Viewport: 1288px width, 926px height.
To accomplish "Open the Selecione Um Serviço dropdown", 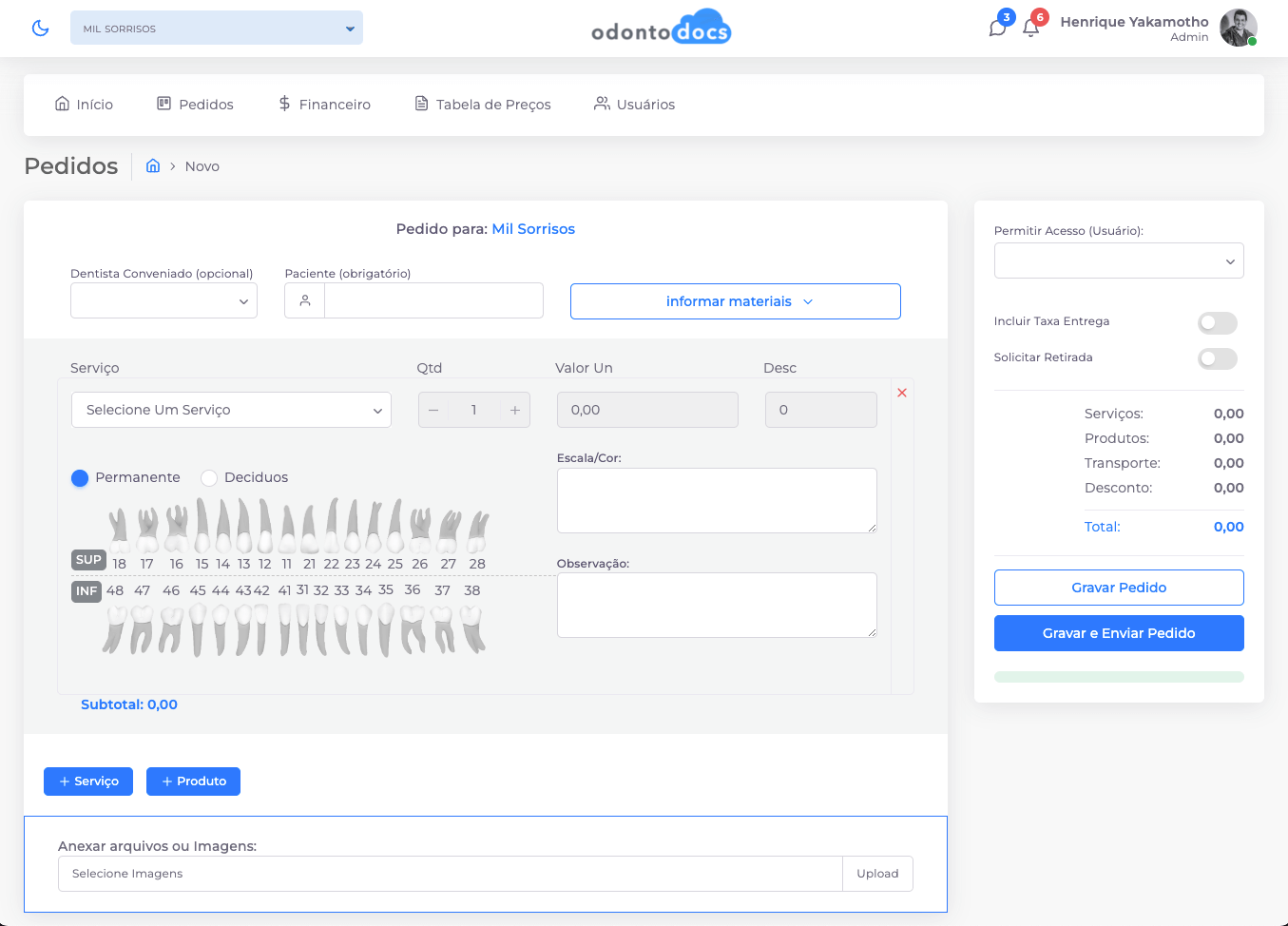I will (231, 410).
